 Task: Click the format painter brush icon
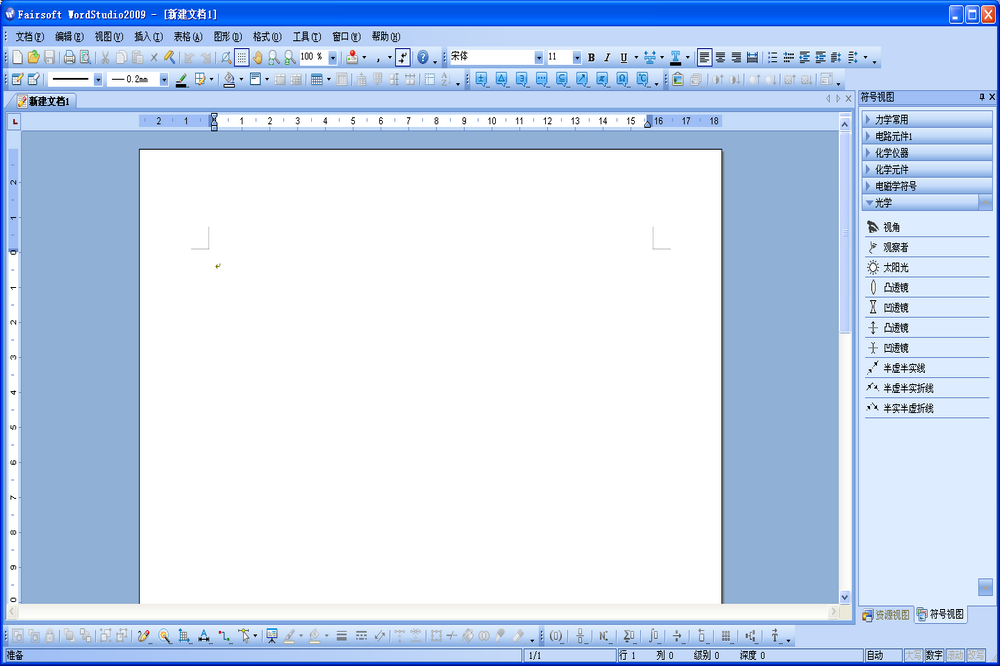(170, 58)
